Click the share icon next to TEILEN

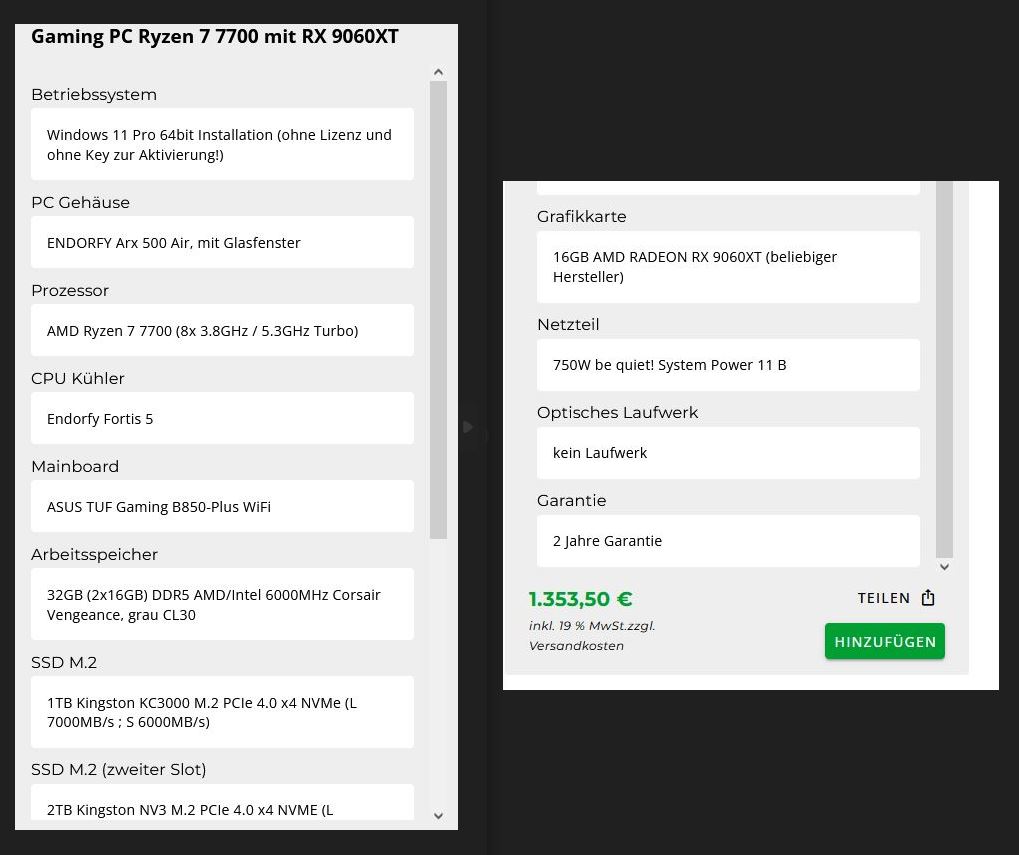pos(928,598)
